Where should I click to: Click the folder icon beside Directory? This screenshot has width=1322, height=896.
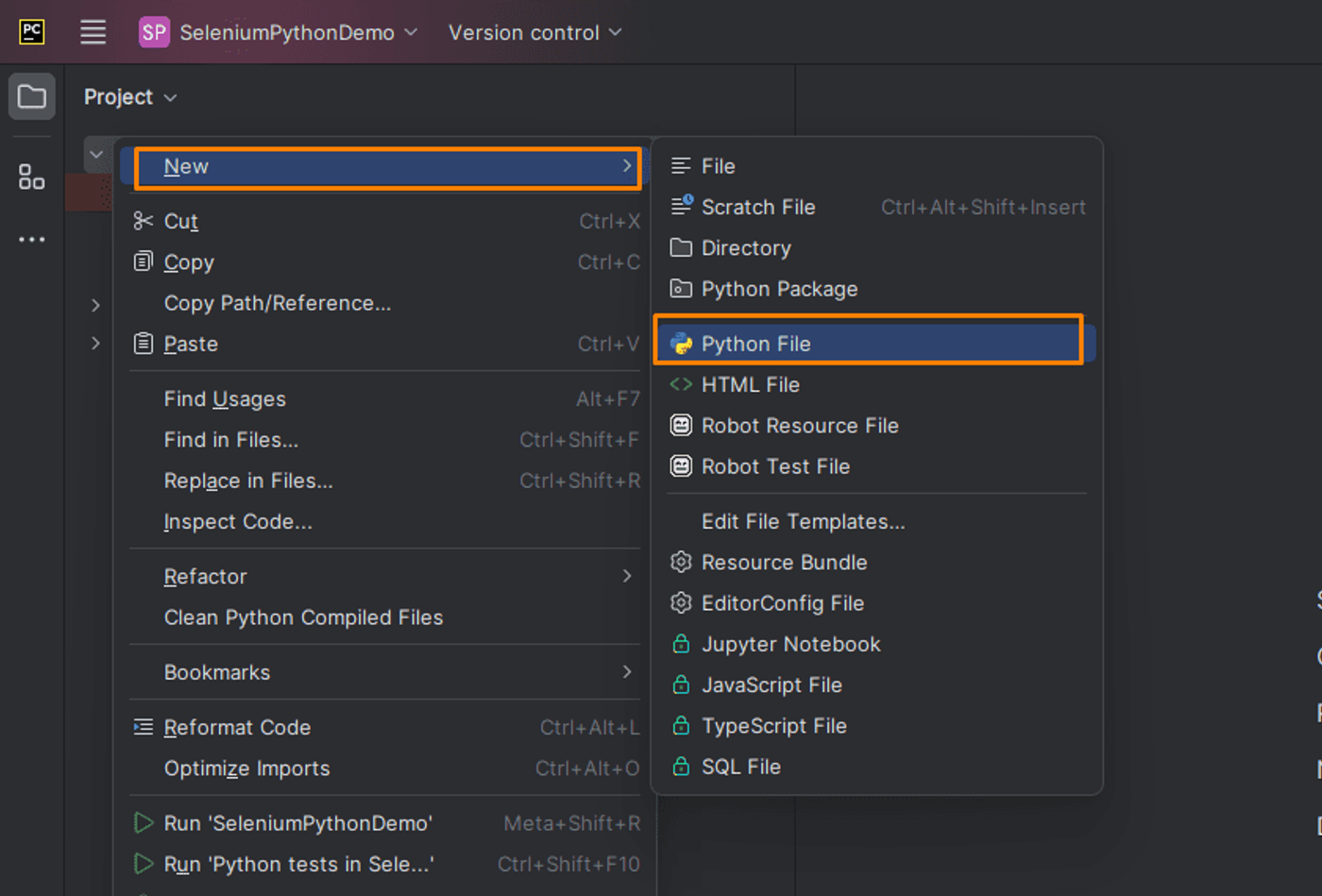(681, 248)
